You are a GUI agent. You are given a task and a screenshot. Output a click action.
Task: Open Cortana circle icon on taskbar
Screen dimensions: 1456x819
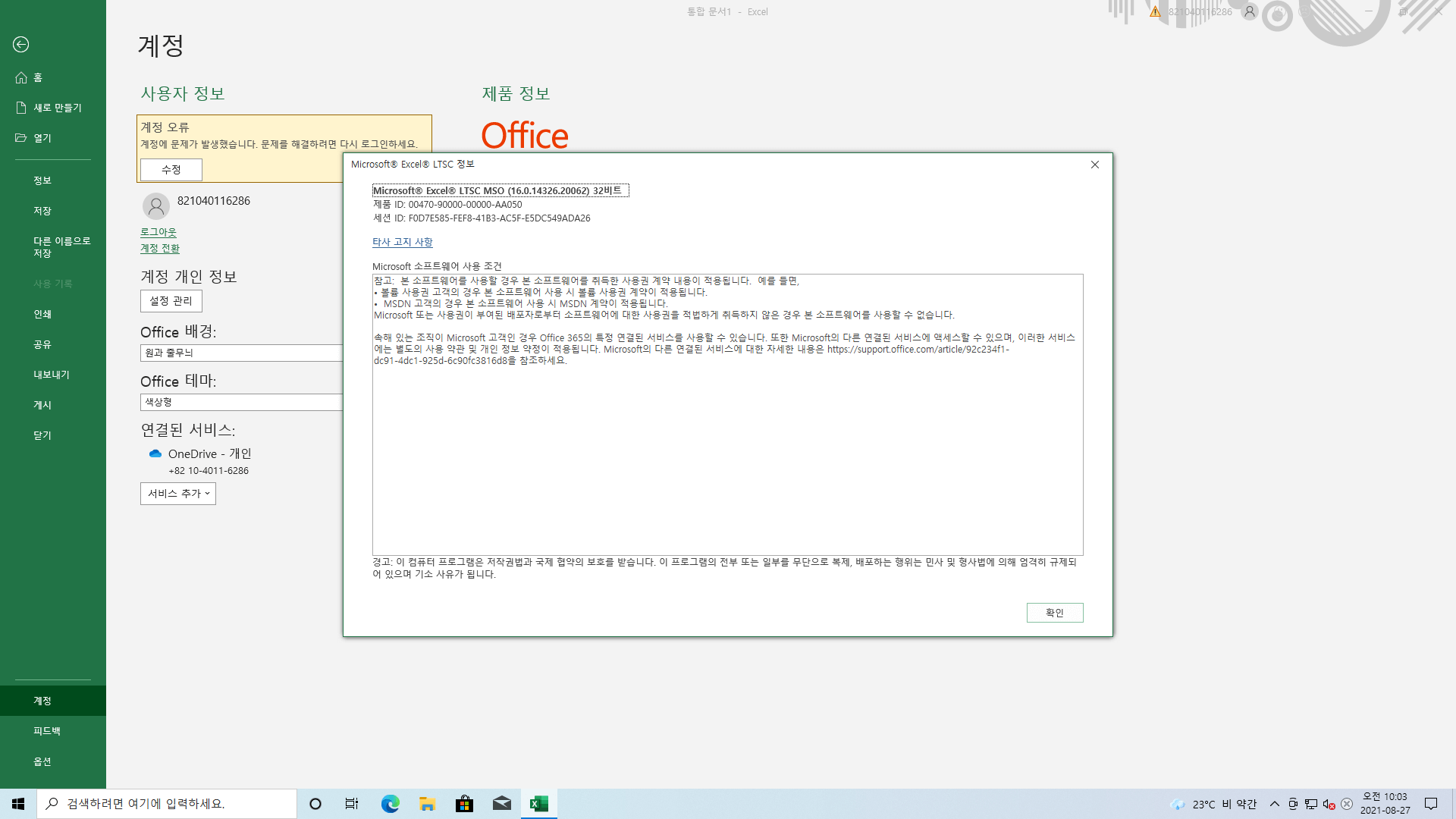(315, 804)
